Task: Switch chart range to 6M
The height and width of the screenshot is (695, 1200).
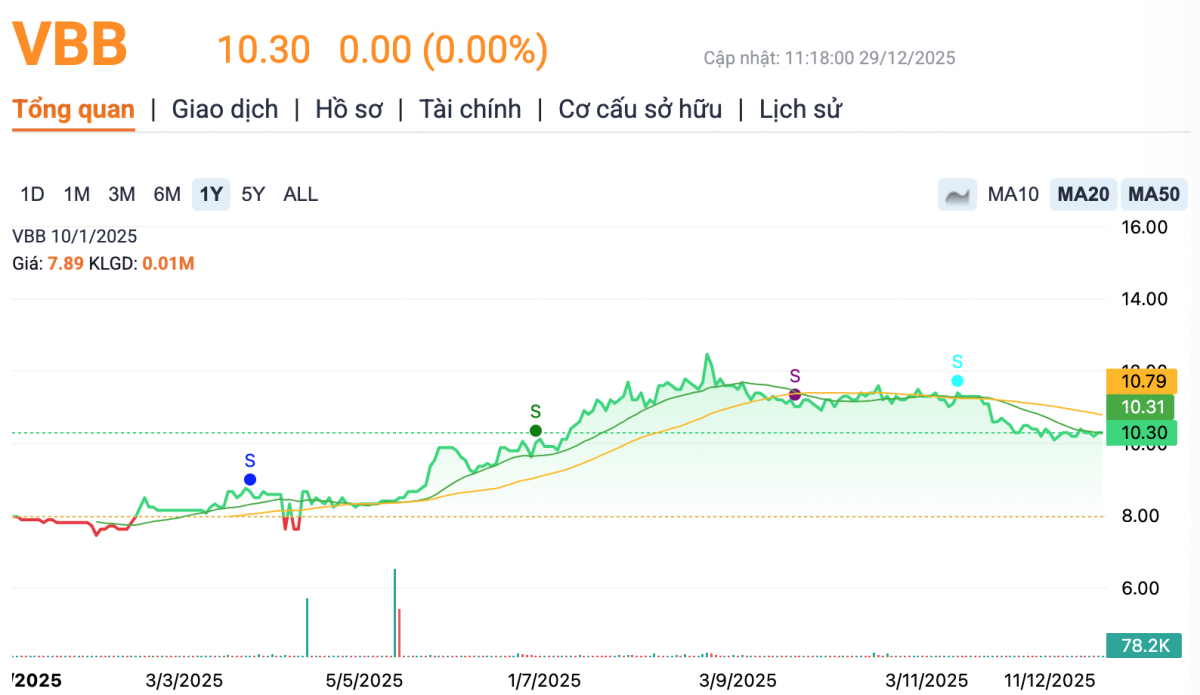Action: [167, 194]
